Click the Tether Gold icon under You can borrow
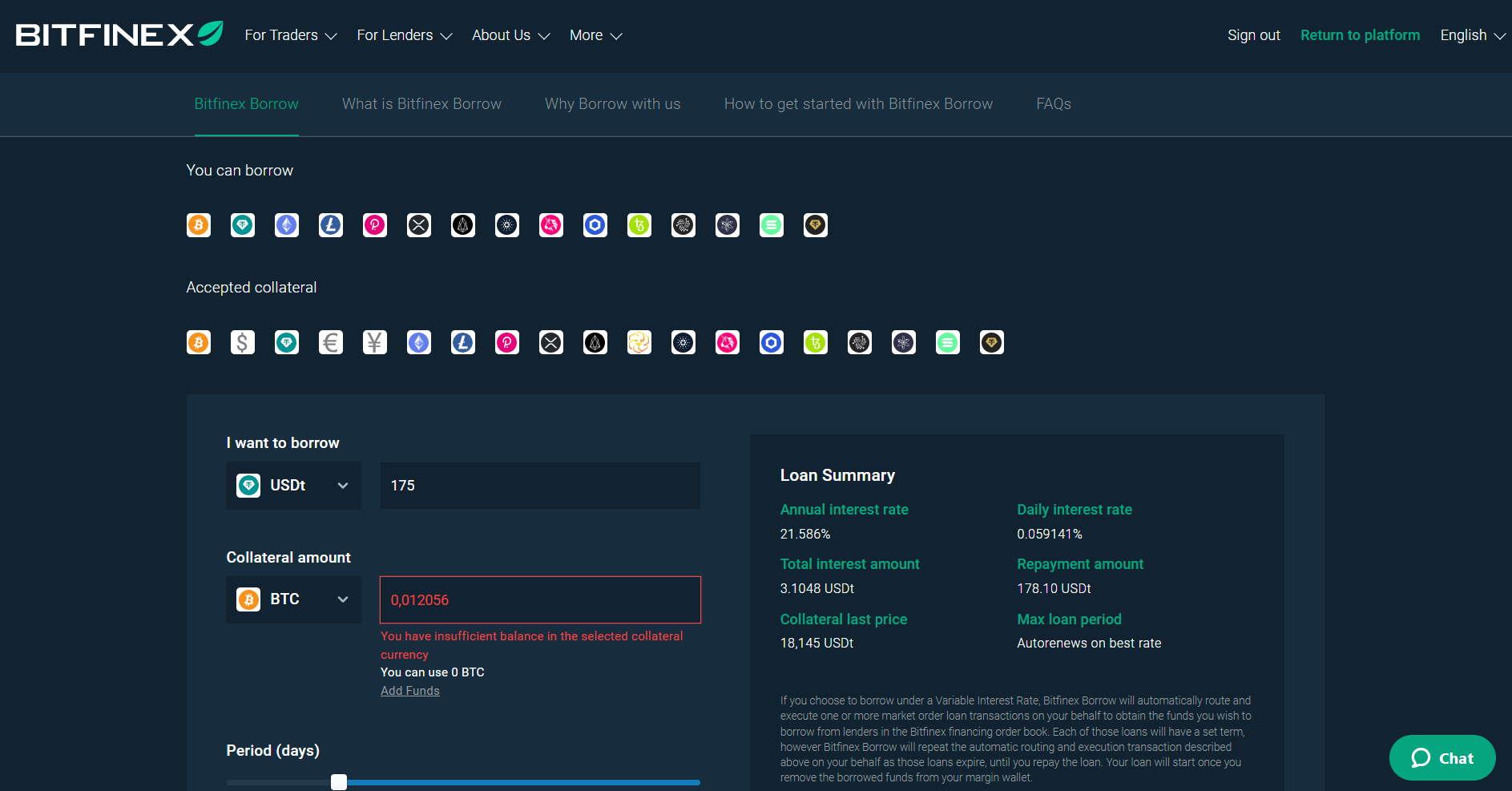 point(816,225)
